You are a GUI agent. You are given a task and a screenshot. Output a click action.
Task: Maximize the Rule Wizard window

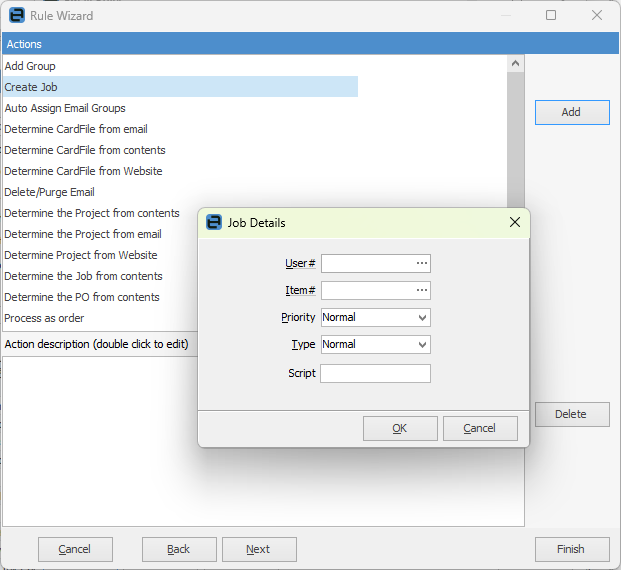click(551, 16)
